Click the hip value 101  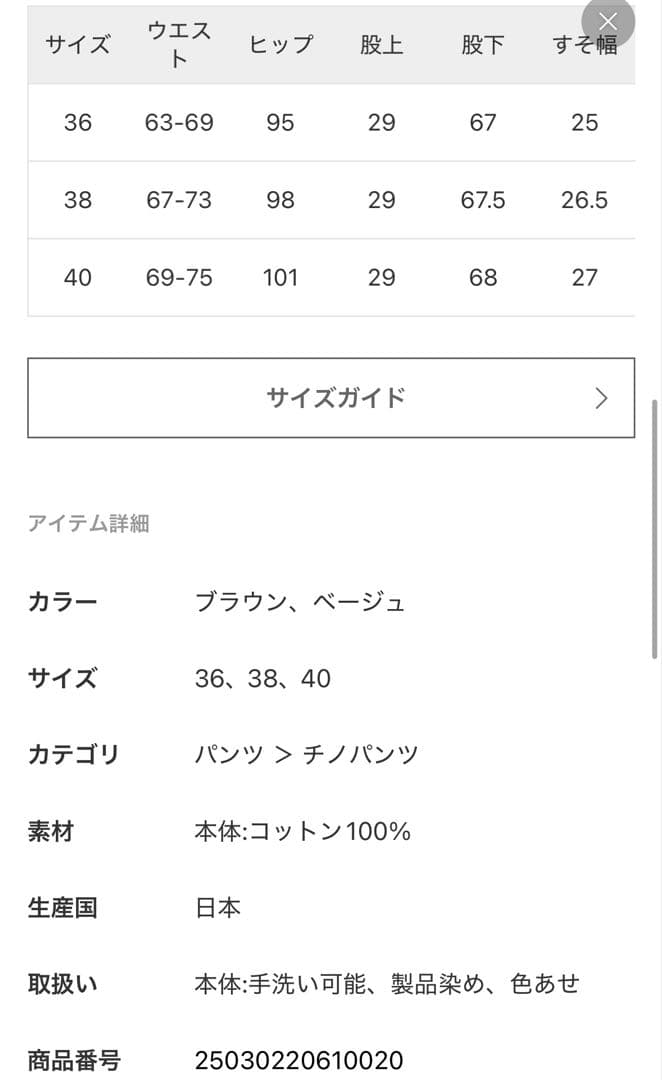(280, 277)
